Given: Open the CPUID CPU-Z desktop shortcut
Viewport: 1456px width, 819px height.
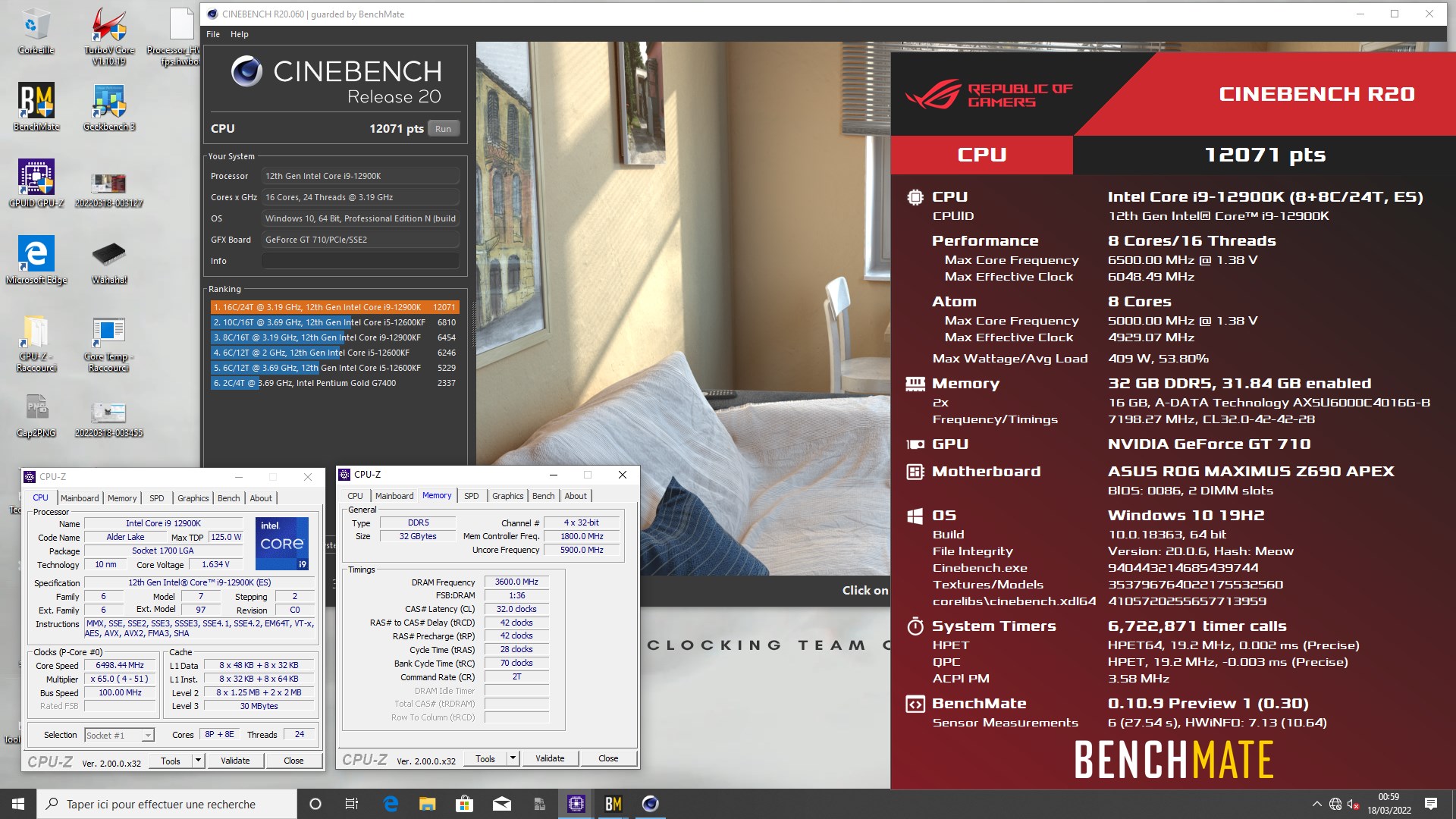Looking at the screenshot, I should (x=36, y=183).
